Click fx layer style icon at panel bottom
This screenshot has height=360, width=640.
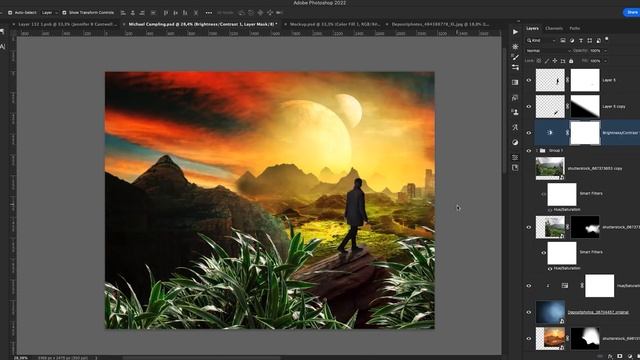(611, 356)
